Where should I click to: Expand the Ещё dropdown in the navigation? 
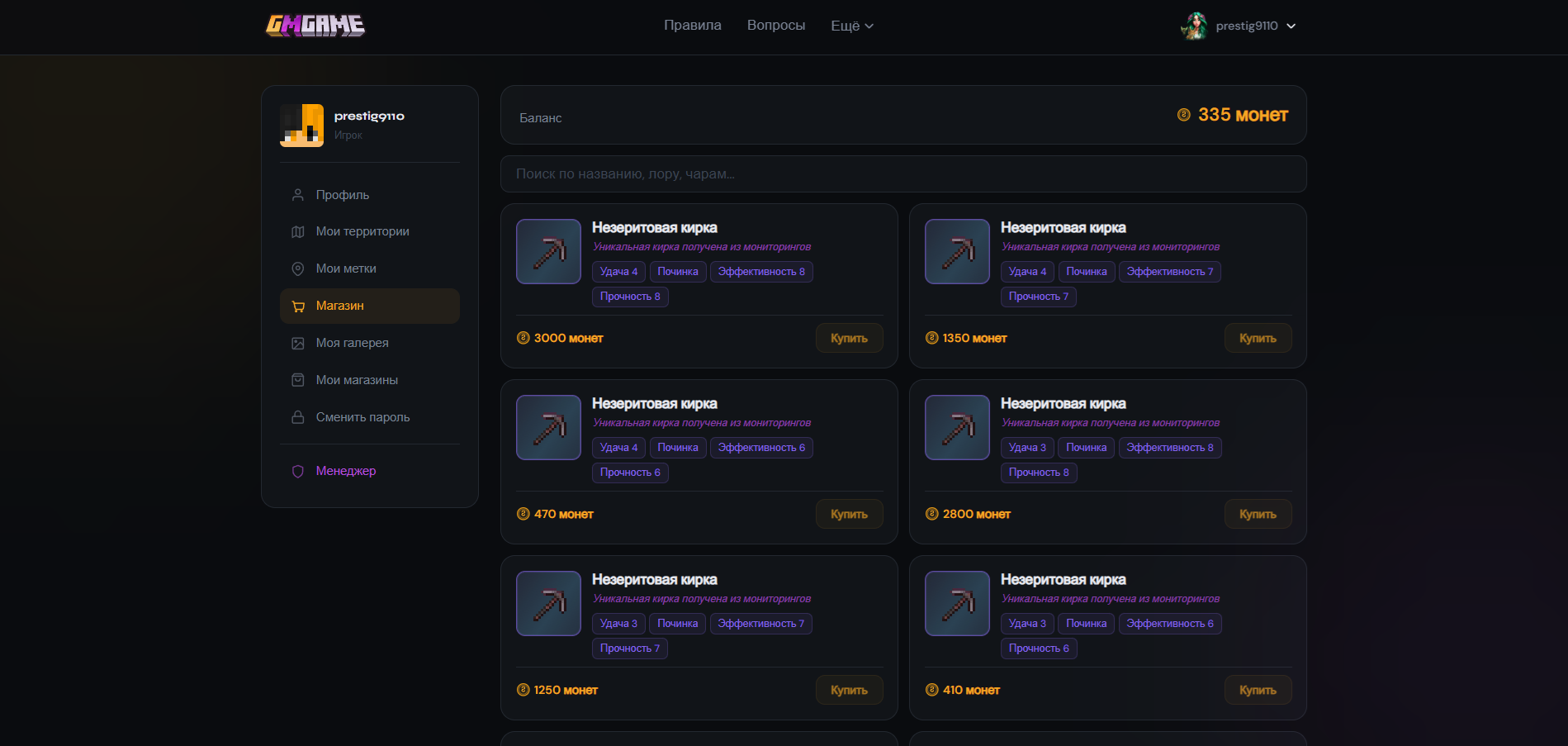pyautogui.click(x=851, y=25)
